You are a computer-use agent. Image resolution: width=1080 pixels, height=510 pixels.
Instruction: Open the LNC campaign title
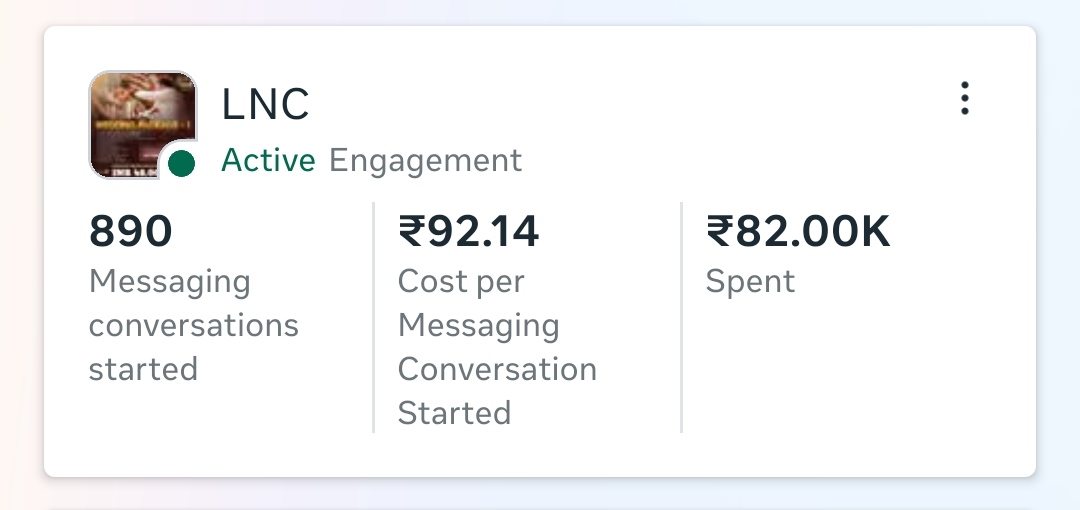tap(265, 105)
